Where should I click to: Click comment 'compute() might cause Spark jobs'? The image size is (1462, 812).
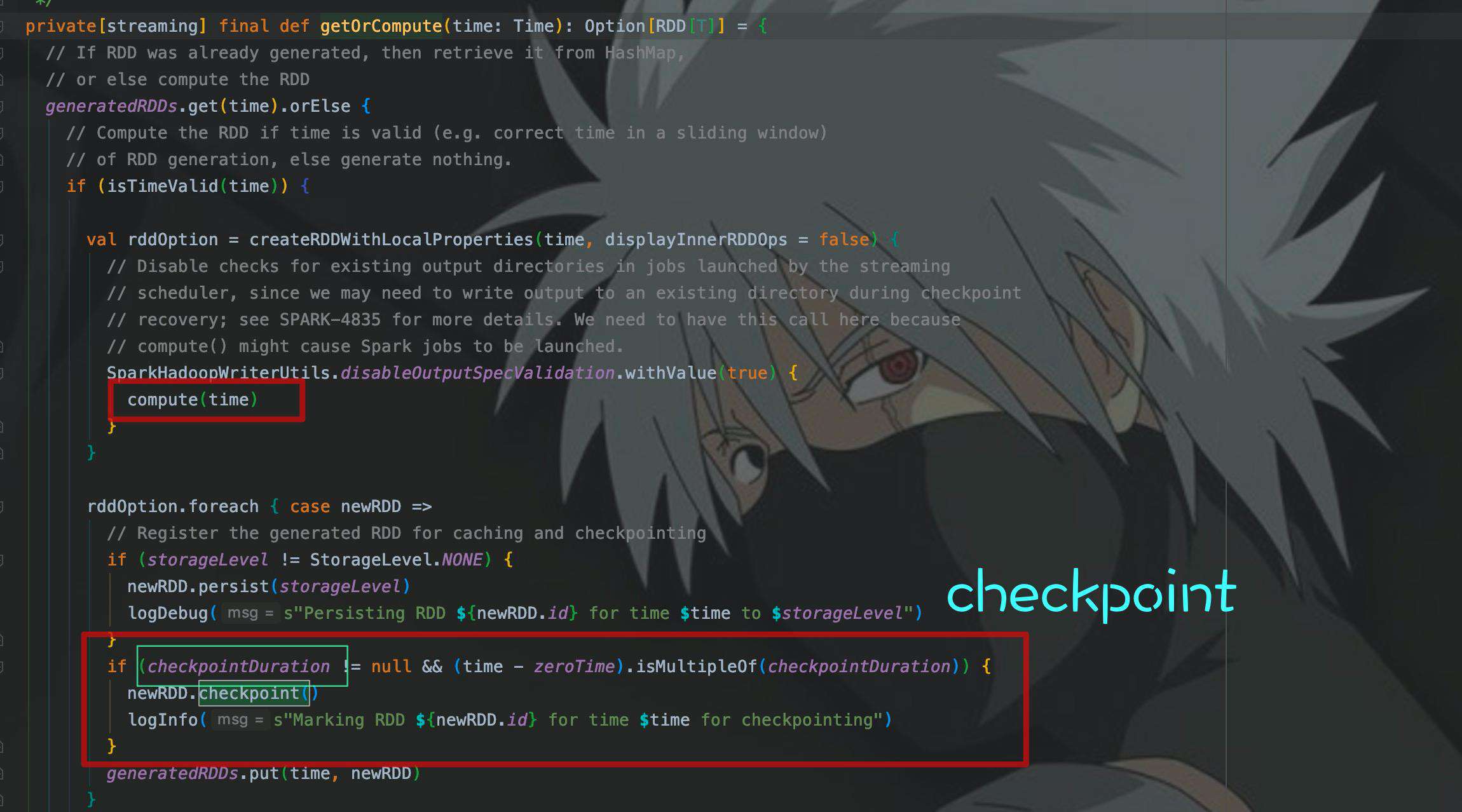coord(365,346)
